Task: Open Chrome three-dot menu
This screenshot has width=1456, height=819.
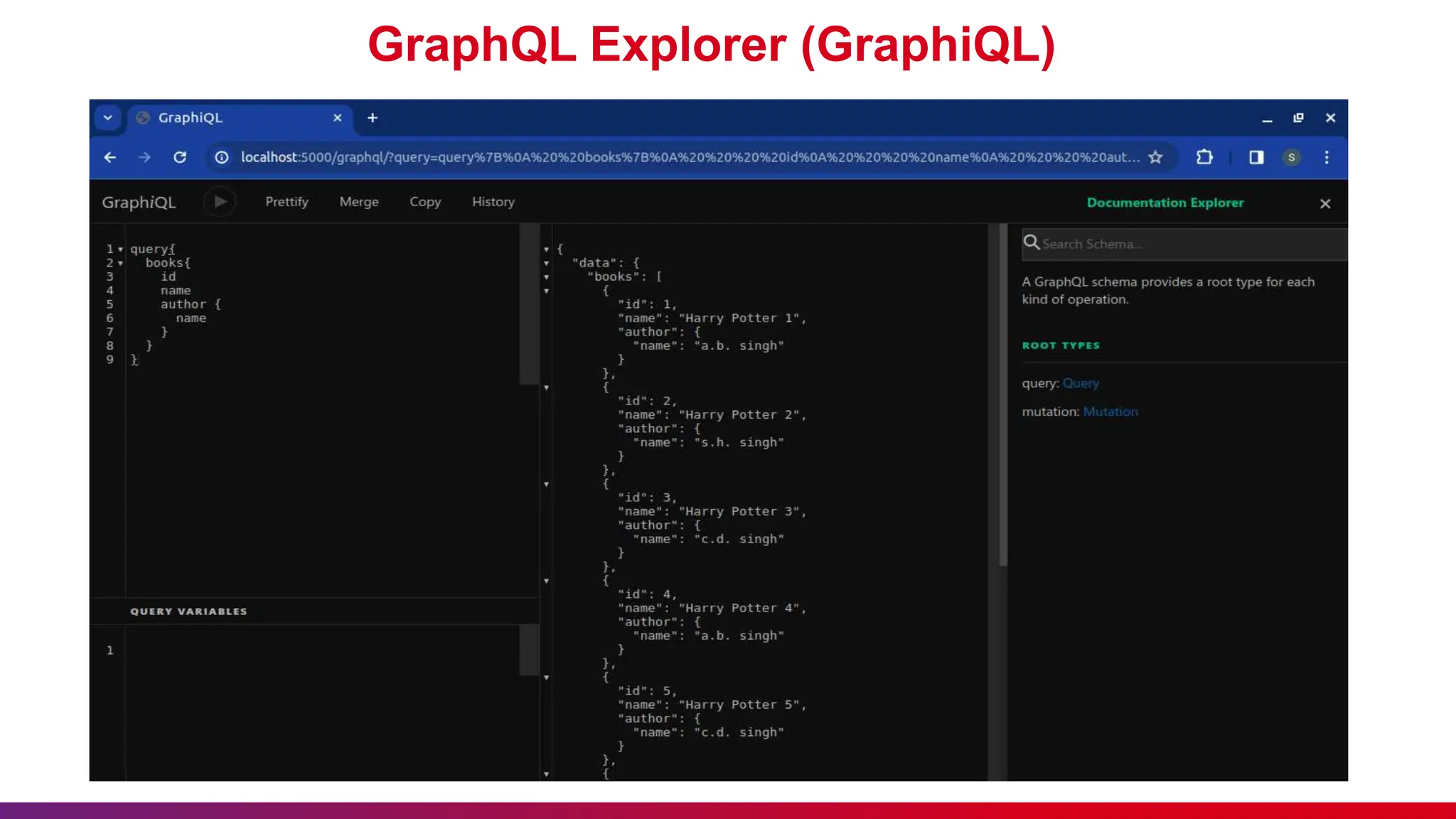Action: pos(1327,157)
